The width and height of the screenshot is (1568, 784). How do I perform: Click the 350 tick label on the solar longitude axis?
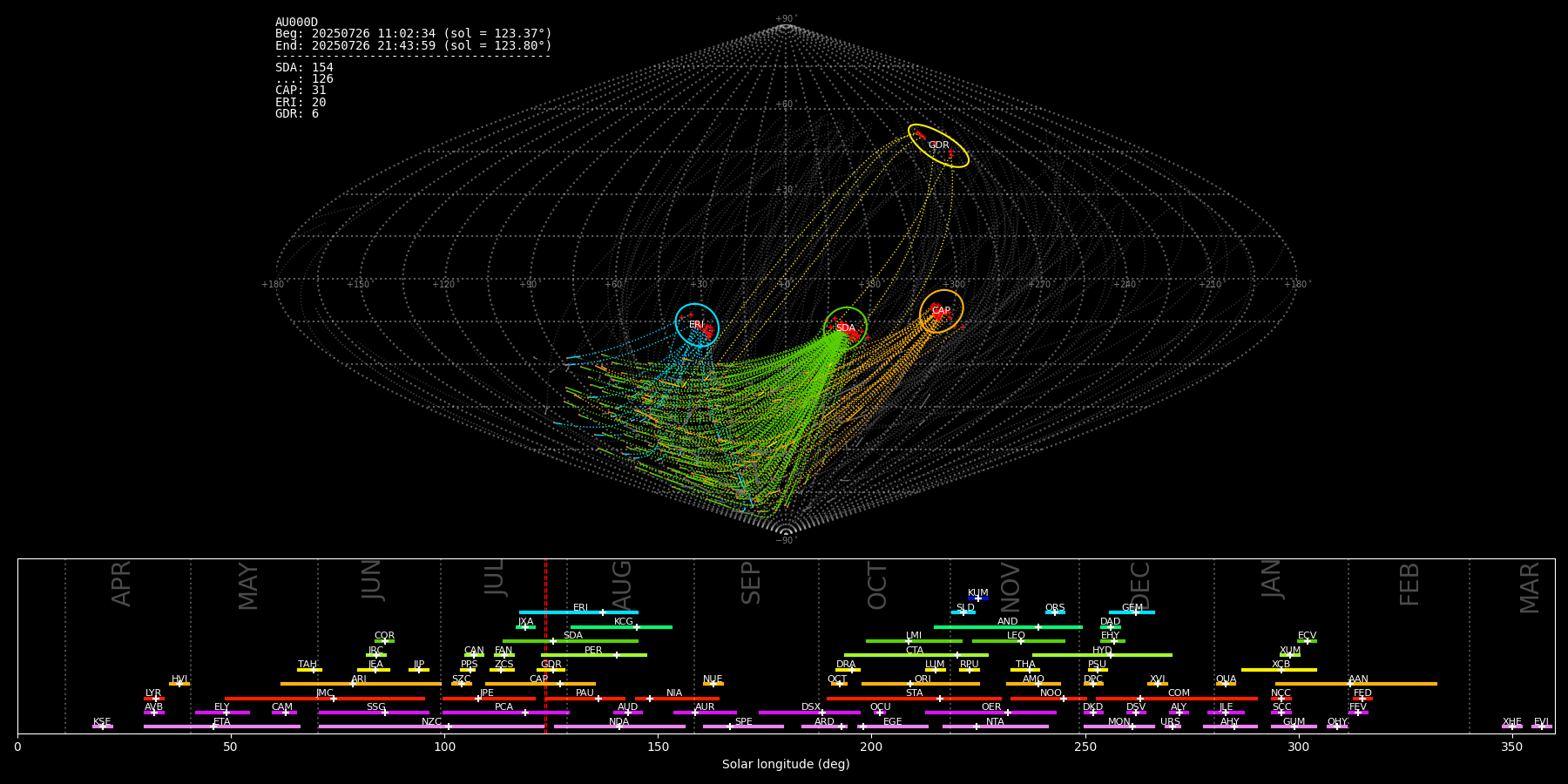click(x=1511, y=747)
